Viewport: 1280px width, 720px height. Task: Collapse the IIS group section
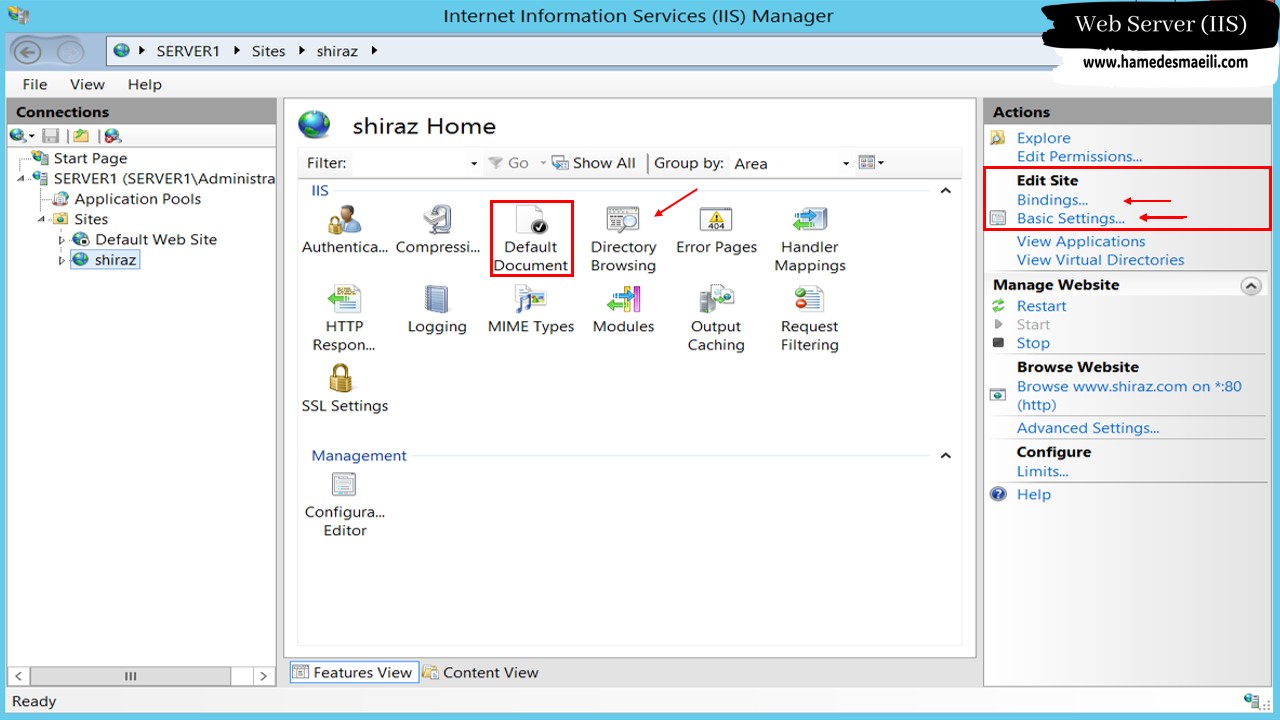pyautogui.click(x=946, y=191)
